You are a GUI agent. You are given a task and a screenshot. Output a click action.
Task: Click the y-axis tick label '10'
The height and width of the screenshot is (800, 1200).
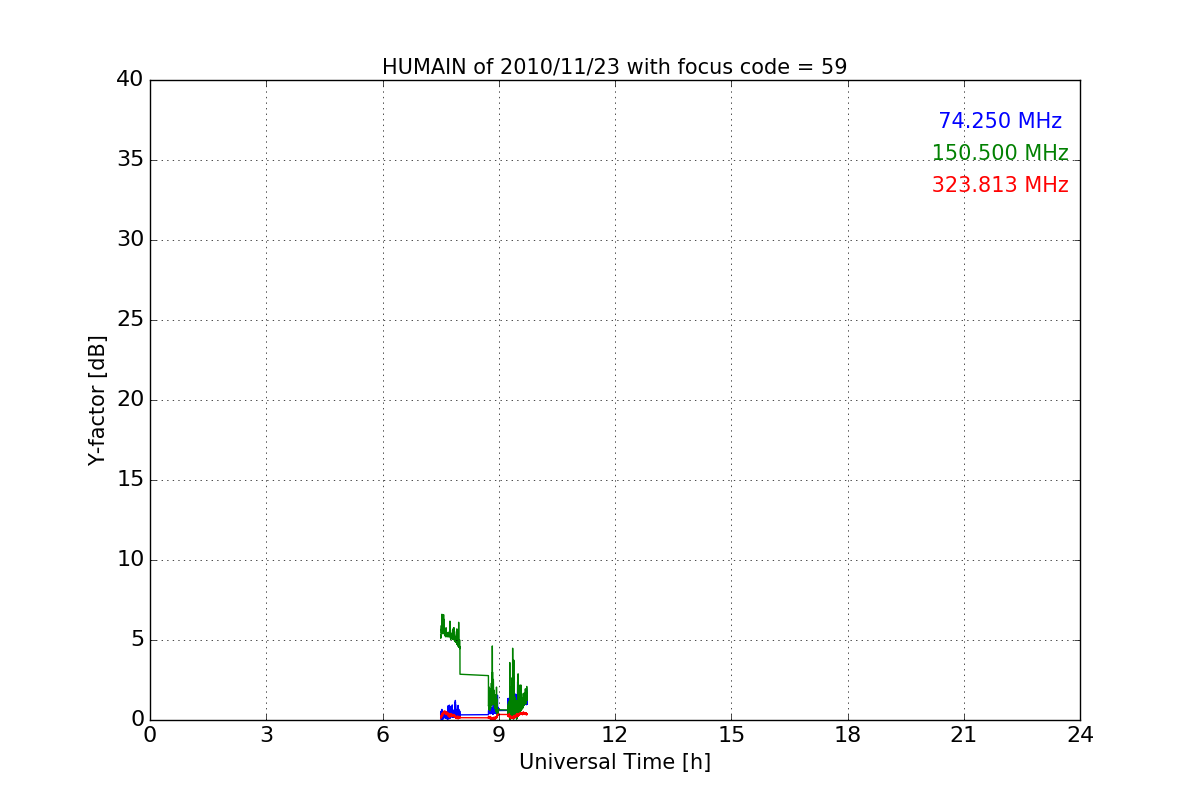[x=130, y=560]
